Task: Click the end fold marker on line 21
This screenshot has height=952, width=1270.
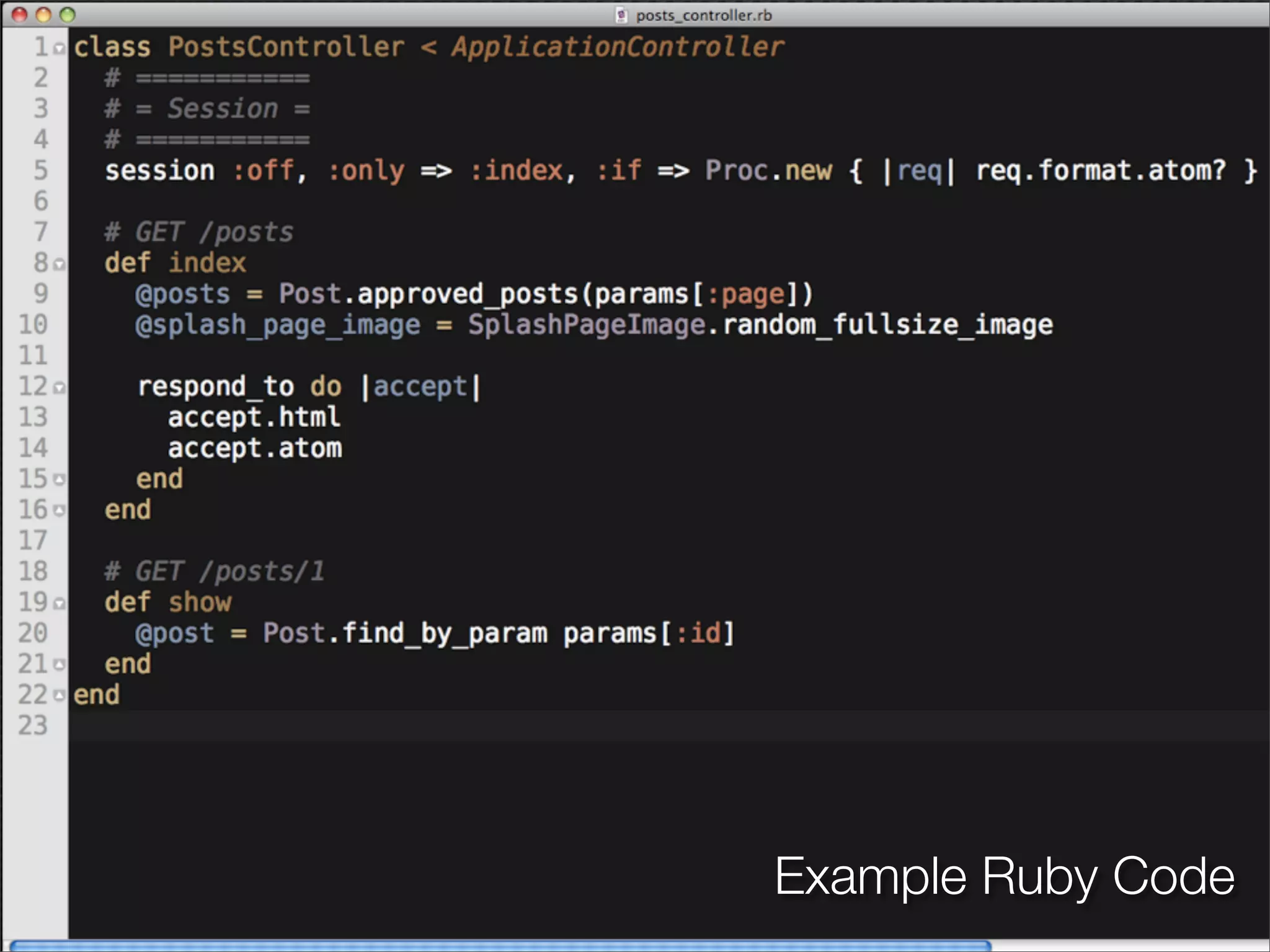Action: click(59, 665)
